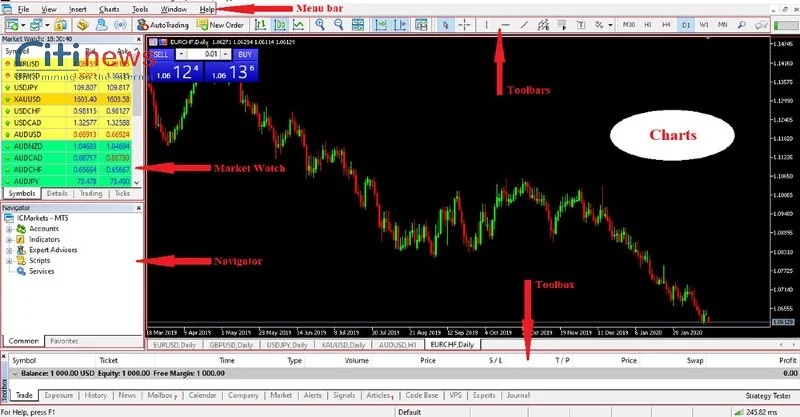Activate the standard cursor tool
Screen dimensions: 800x417
click(x=445, y=24)
